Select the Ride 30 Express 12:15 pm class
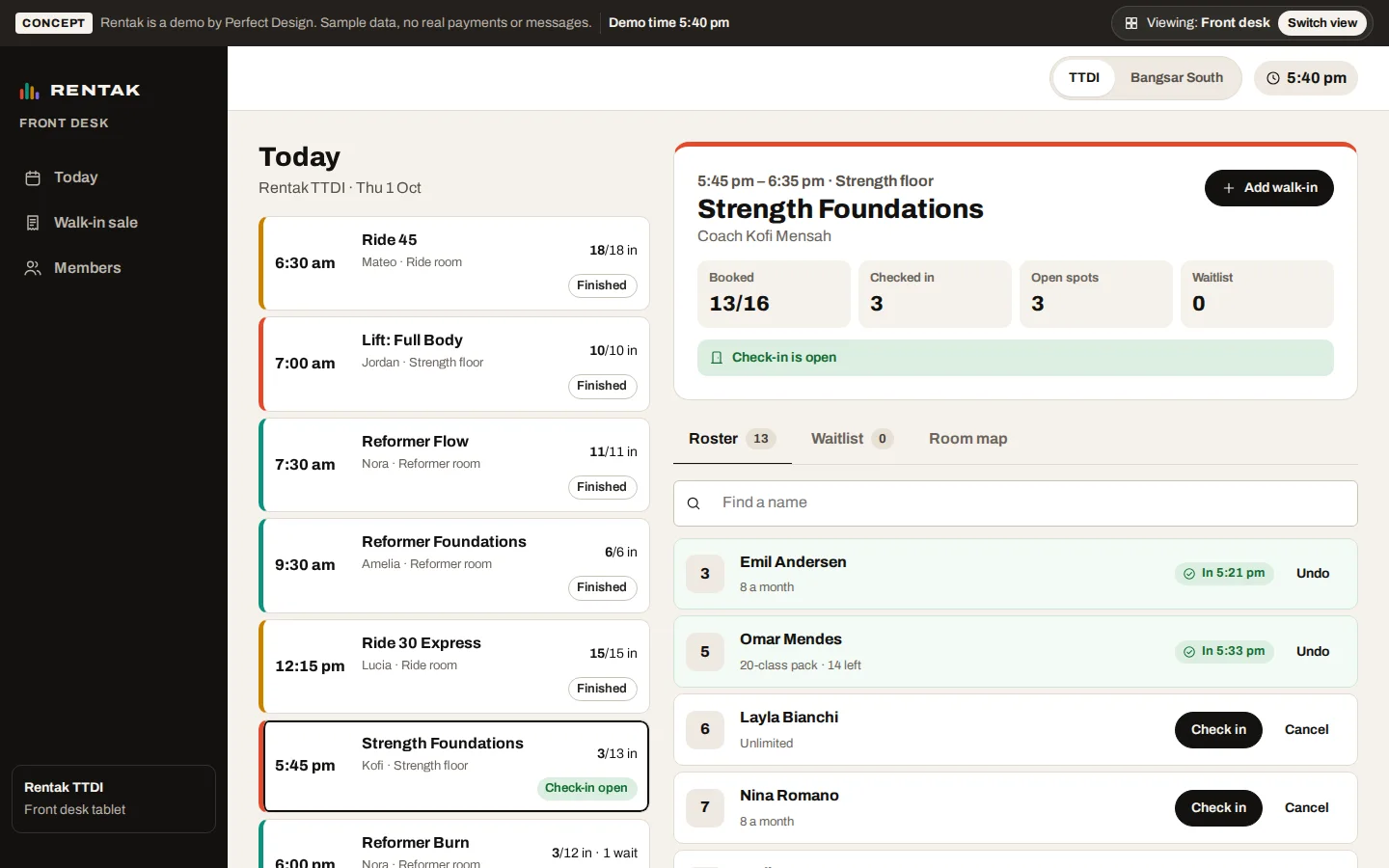The height and width of the screenshot is (868, 1389). 454,666
